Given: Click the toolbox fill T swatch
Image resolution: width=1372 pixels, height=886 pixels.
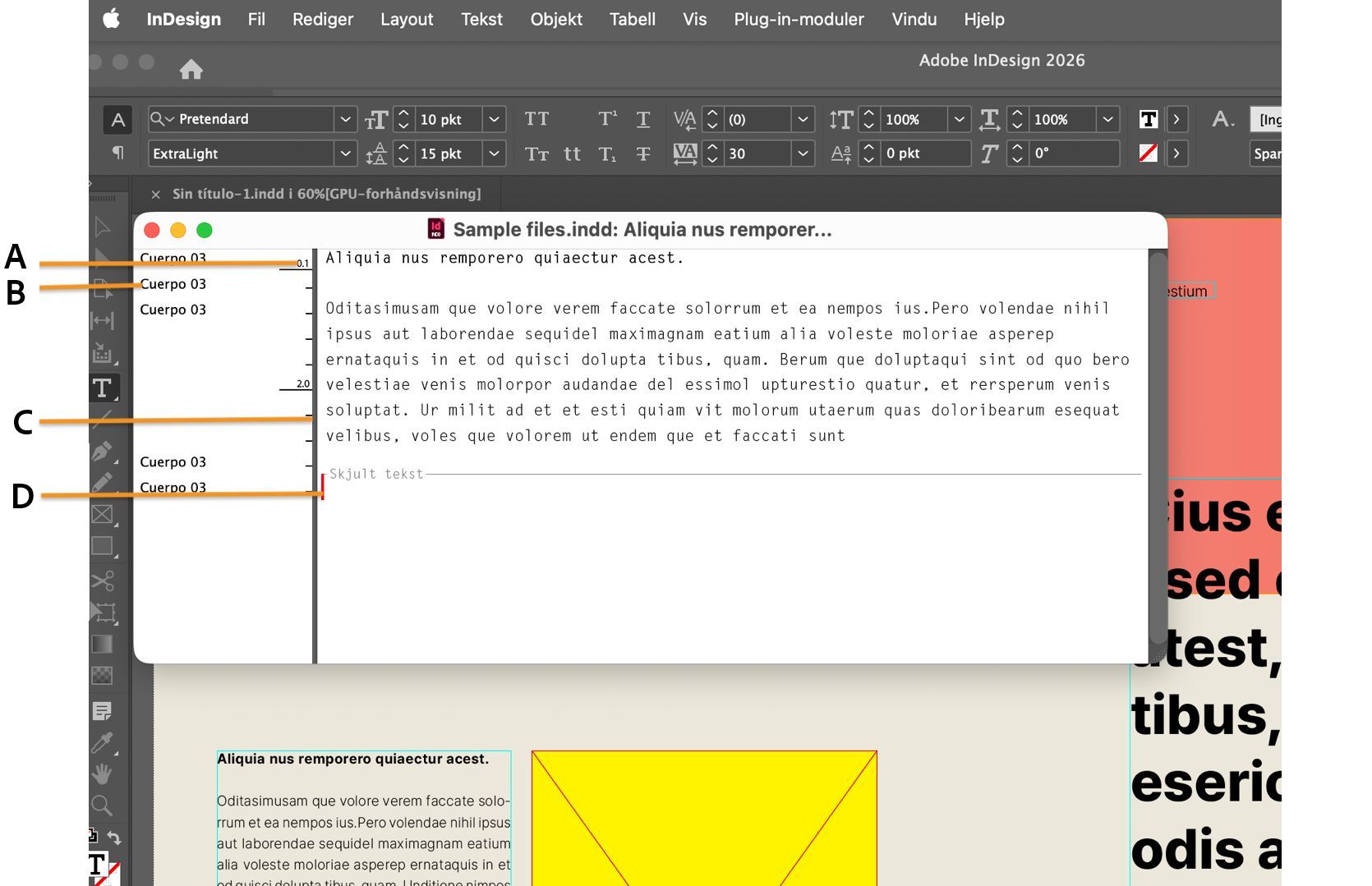Looking at the screenshot, I should (98, 865).
